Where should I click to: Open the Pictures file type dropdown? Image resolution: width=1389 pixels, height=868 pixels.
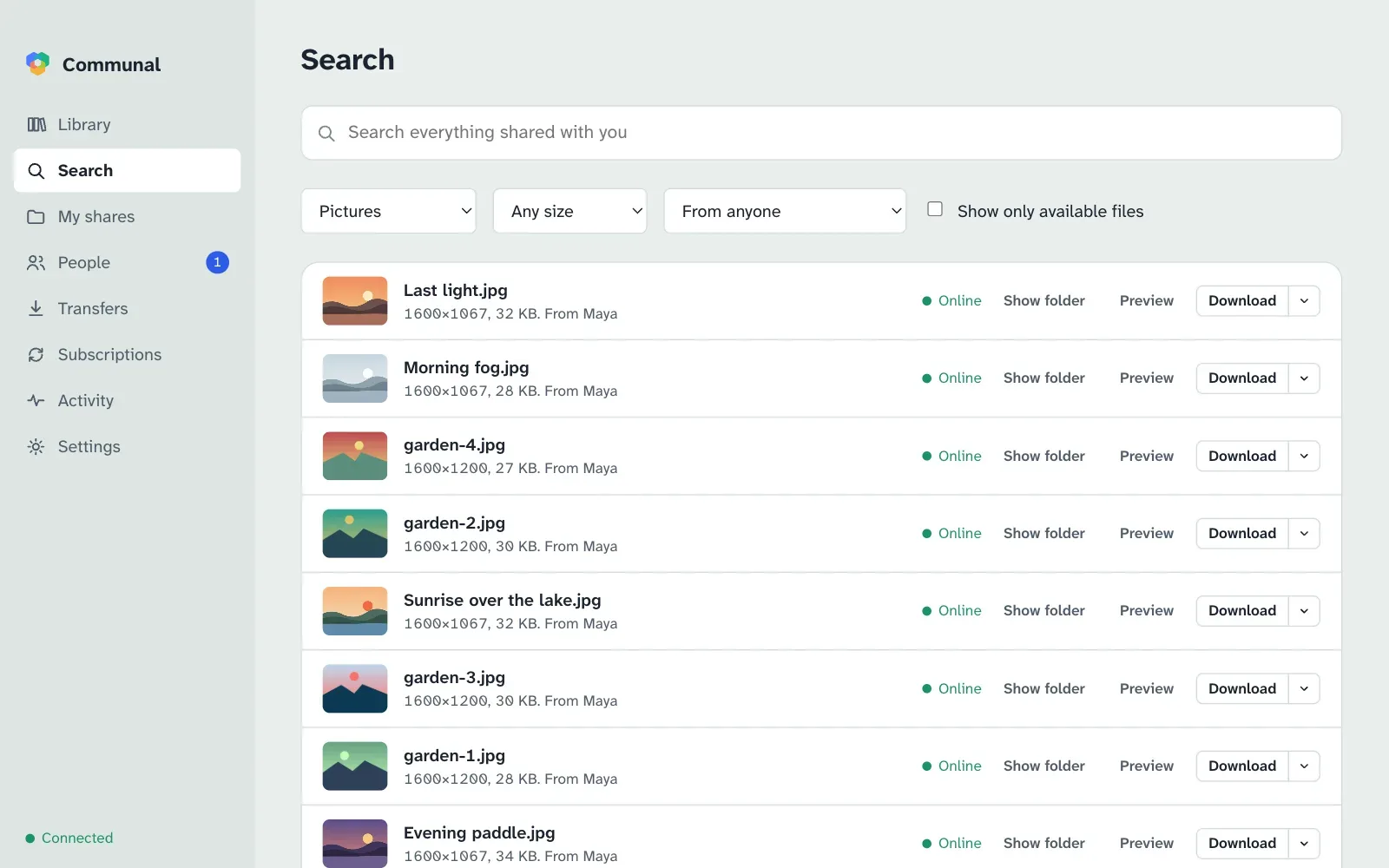388,211
